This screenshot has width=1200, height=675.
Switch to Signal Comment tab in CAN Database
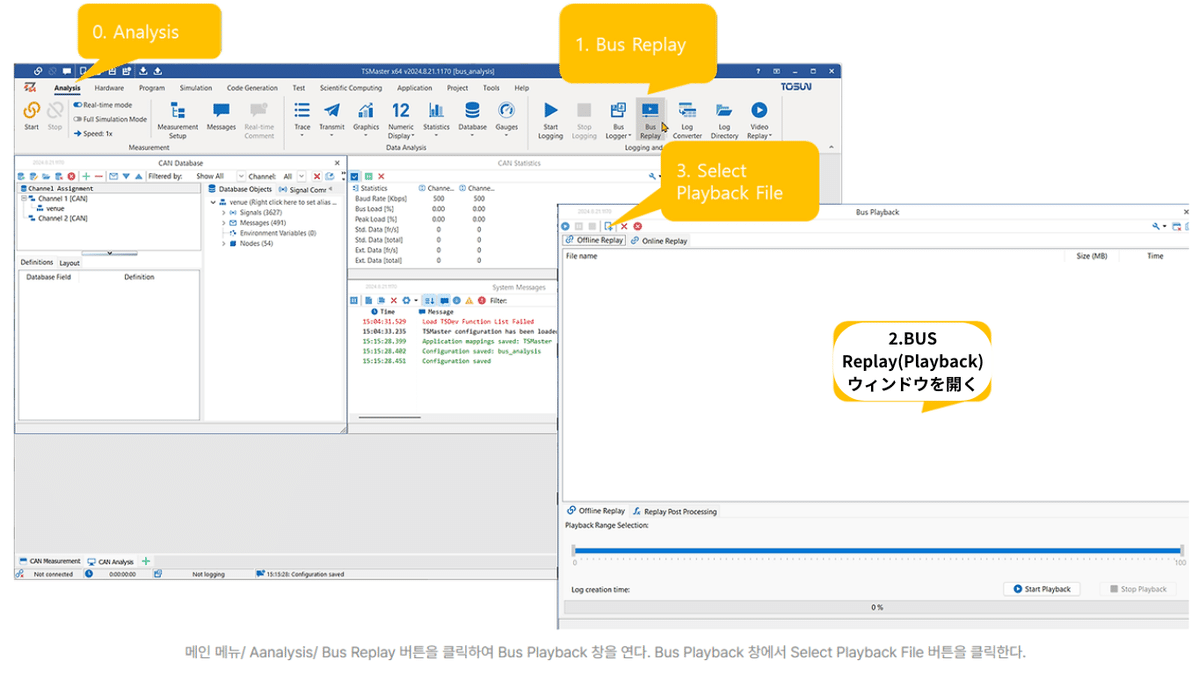302,189
